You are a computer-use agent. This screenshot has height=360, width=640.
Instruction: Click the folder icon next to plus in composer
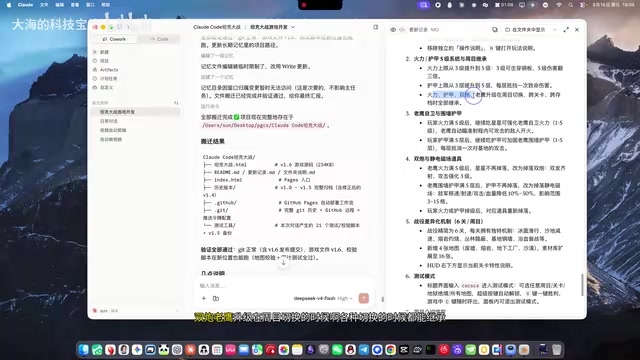[x=216, y=298]
